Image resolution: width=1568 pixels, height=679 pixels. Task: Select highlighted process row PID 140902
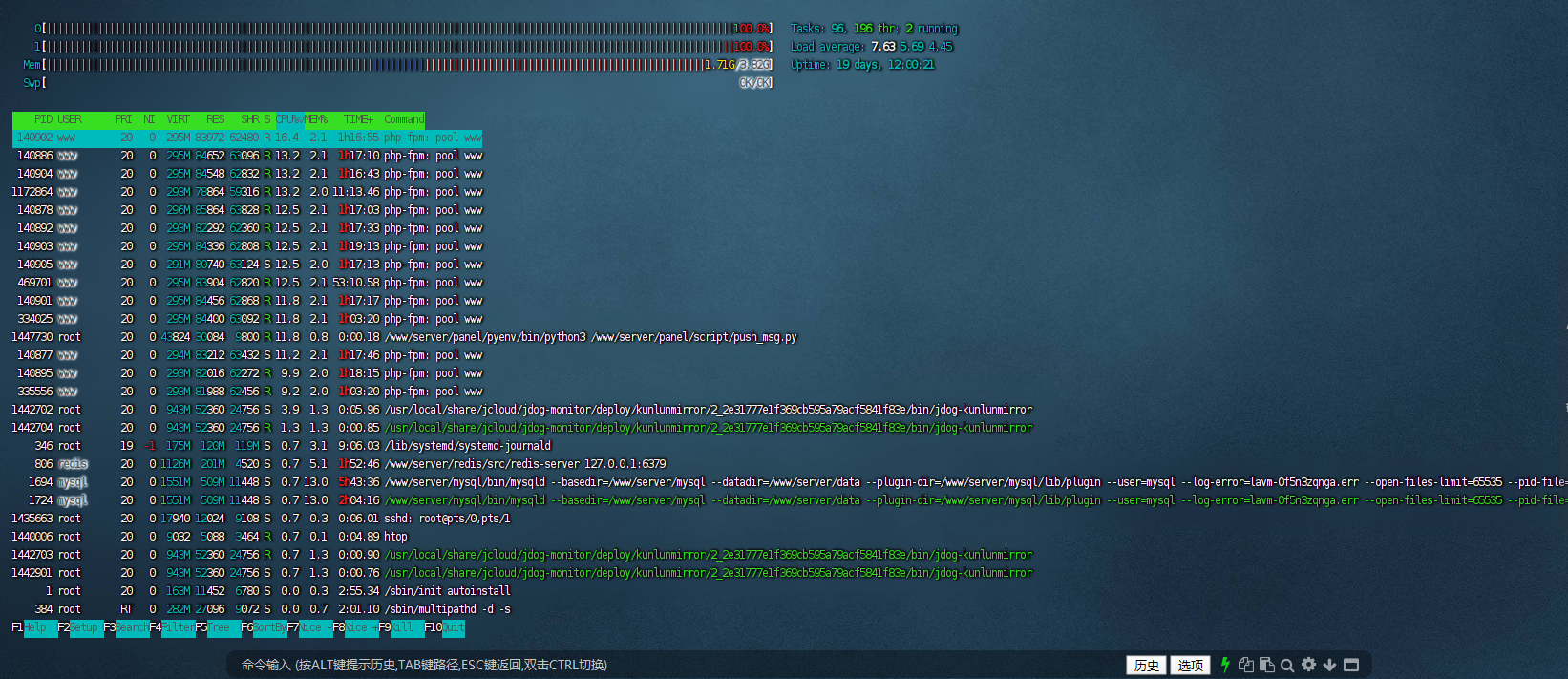(247, 138)
